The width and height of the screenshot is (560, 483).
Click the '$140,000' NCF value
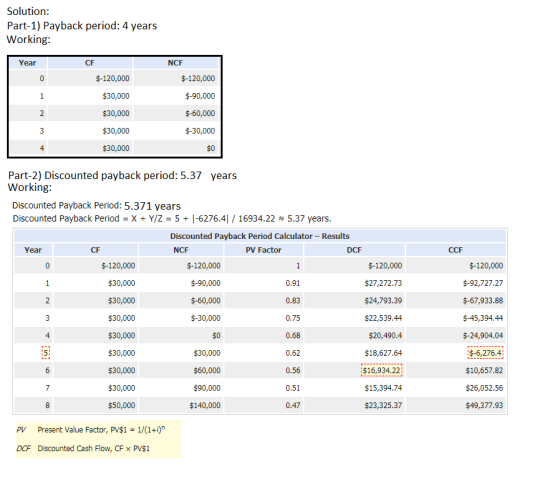[205, 405]
